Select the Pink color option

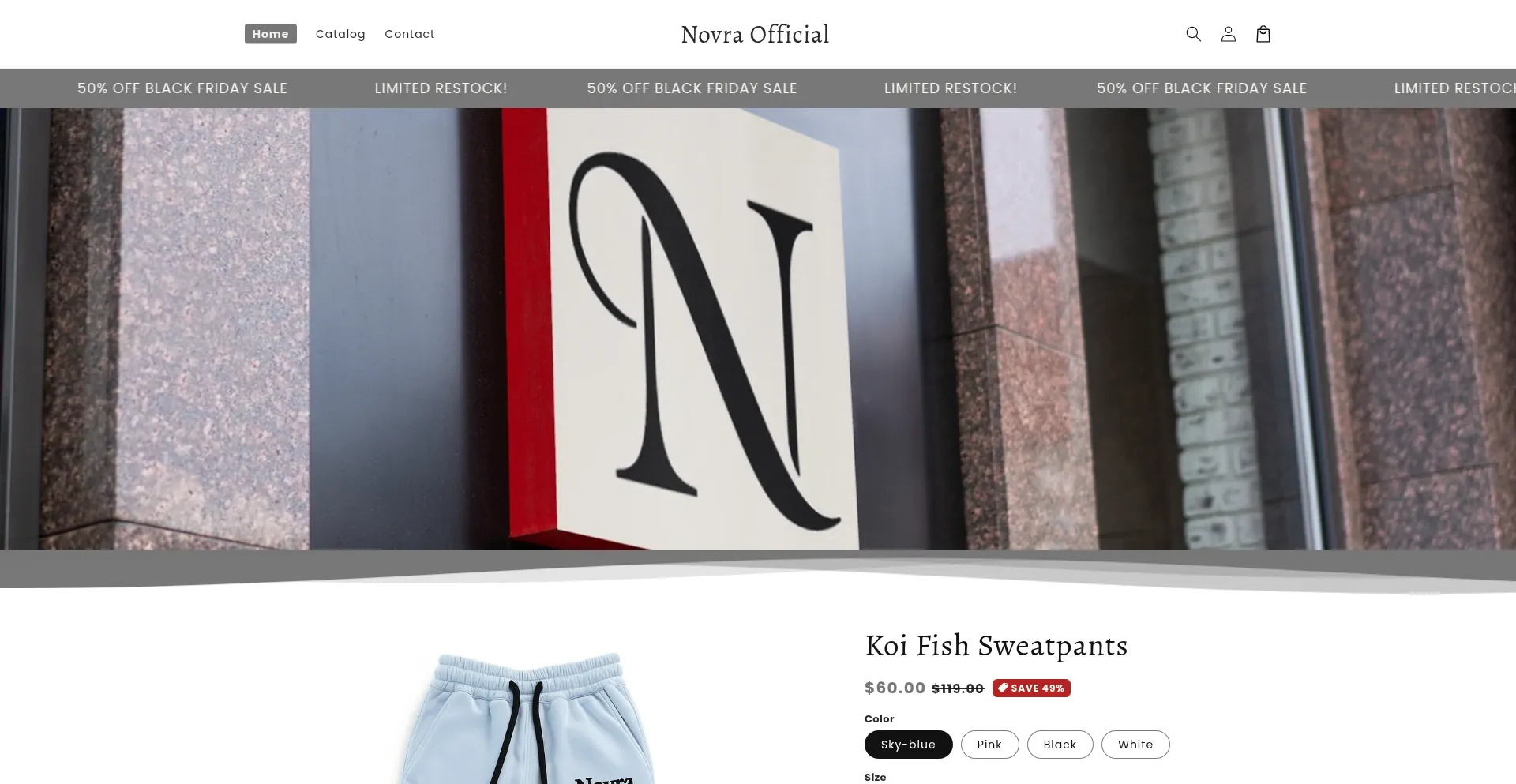tap(989, 745)
